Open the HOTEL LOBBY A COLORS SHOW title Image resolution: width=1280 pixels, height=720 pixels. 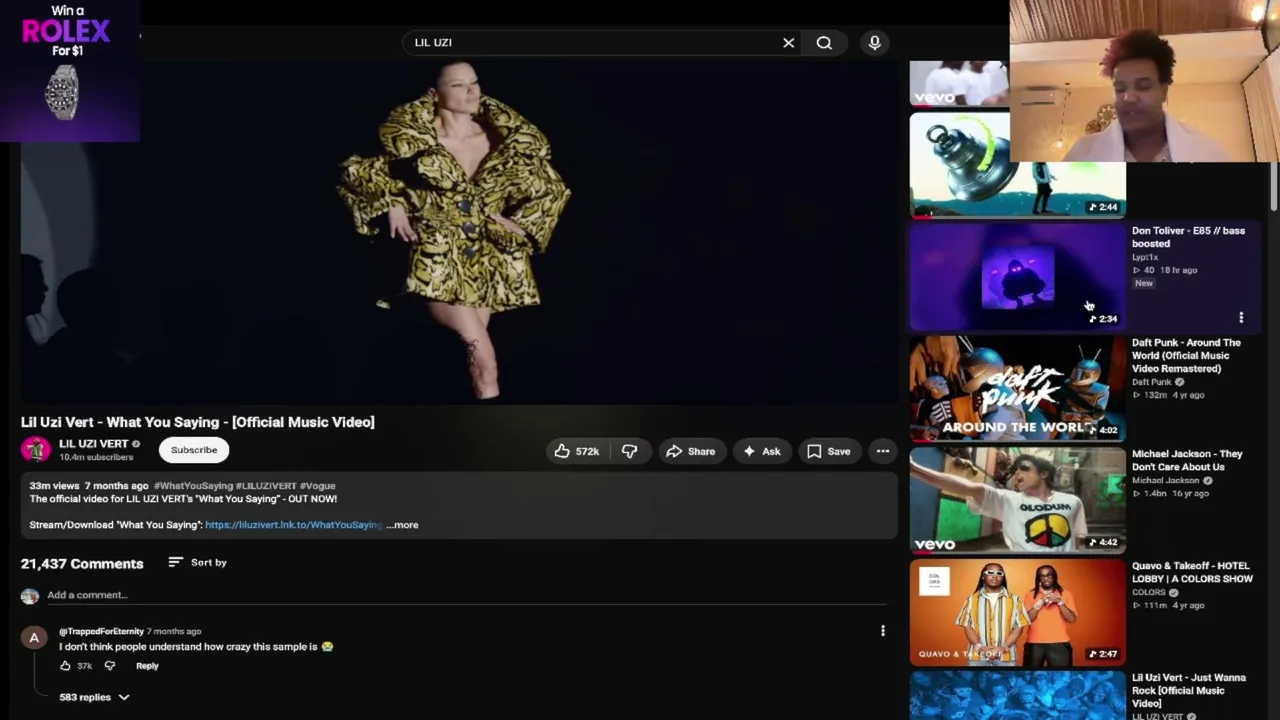click(1192, 572)
